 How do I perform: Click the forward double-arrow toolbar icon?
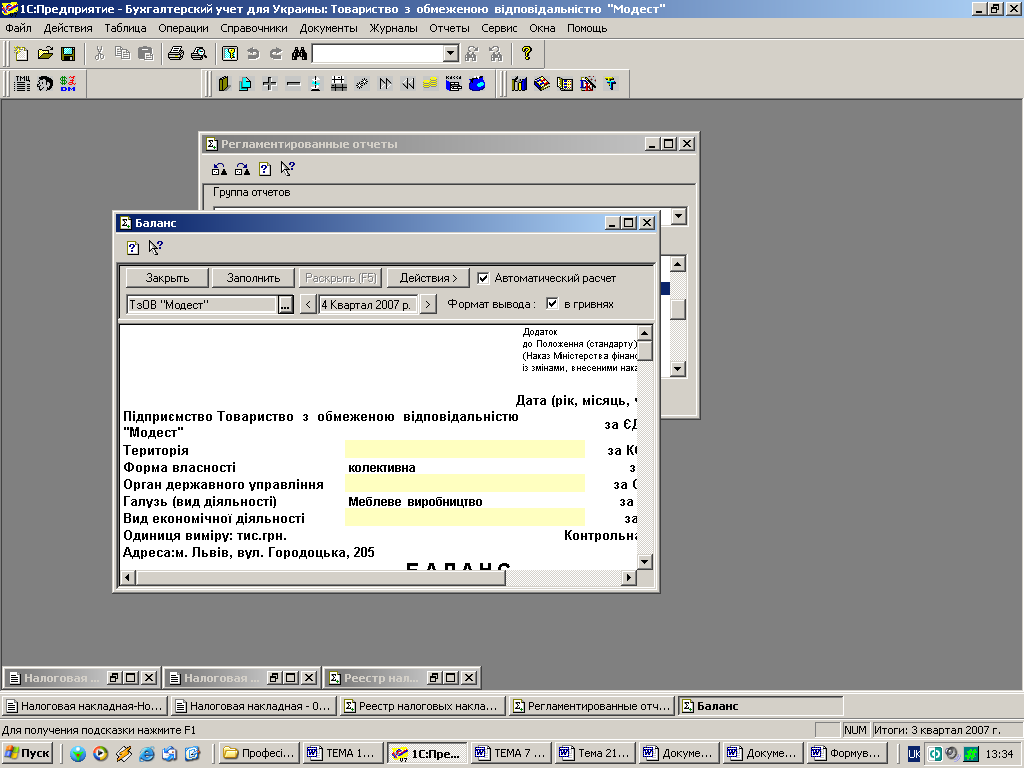[385, 84]
